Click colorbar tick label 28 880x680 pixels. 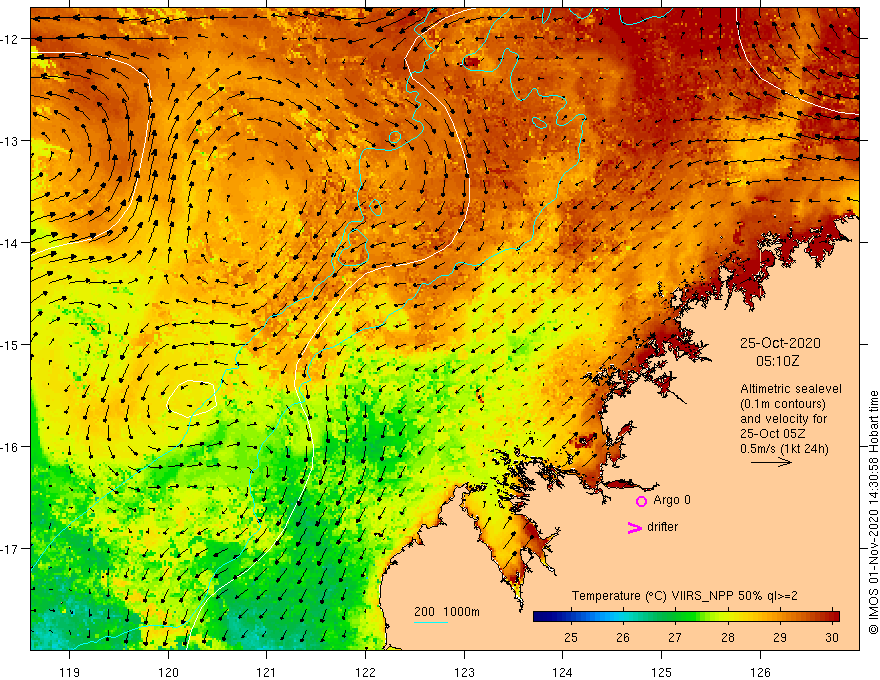[728, 637]
